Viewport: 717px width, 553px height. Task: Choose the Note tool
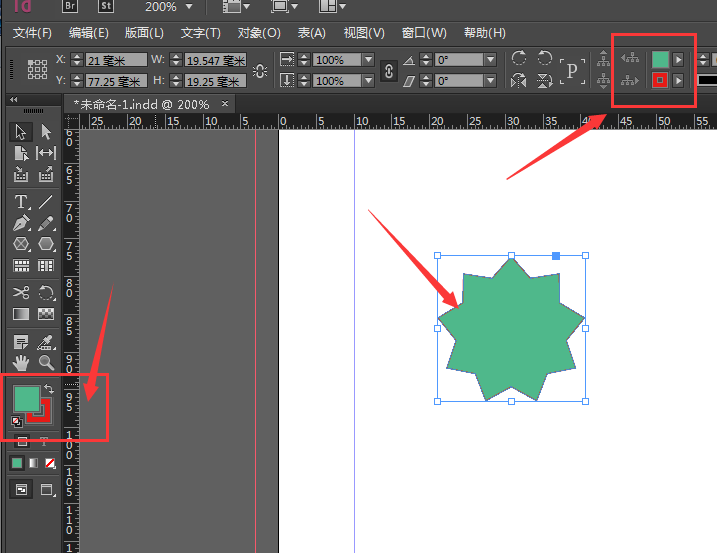[21, 342]
